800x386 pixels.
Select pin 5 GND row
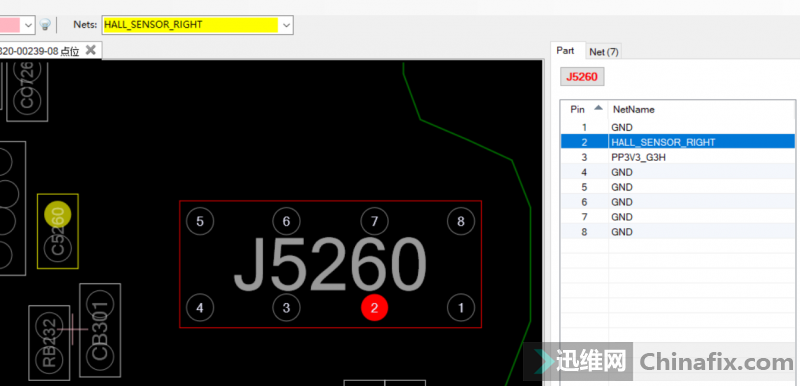click(678, 187)
